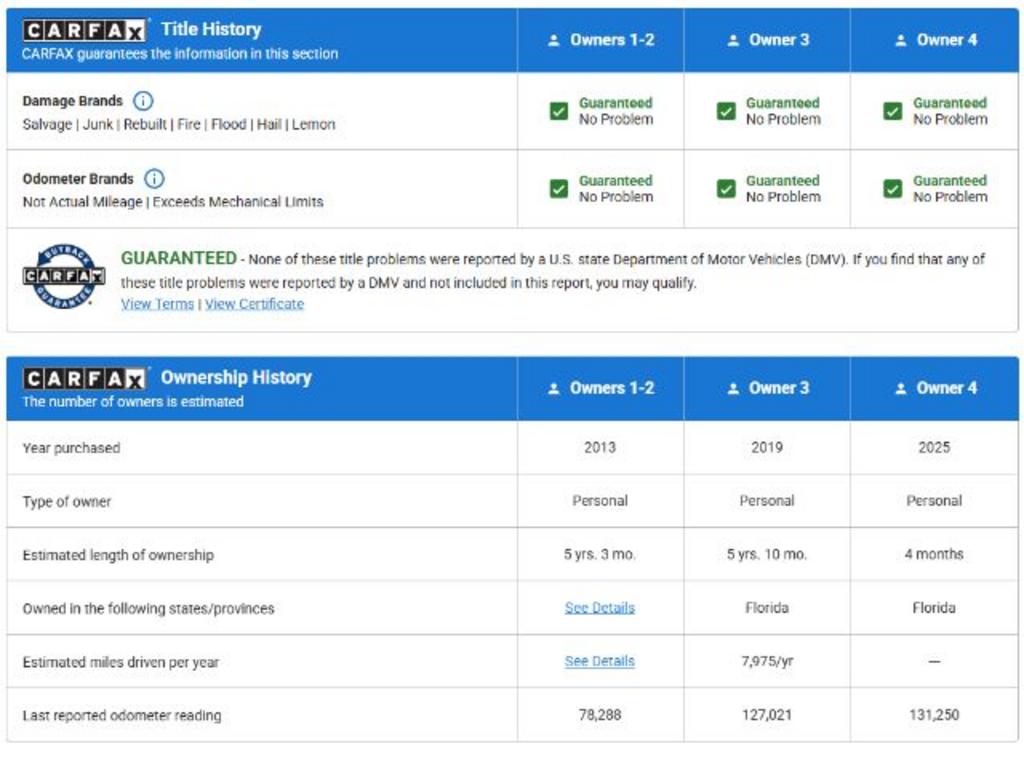Click the Damage Brands label
The height and width of the screenshot is (757, 1024).
pyautogui.click(x=72, y=101)
